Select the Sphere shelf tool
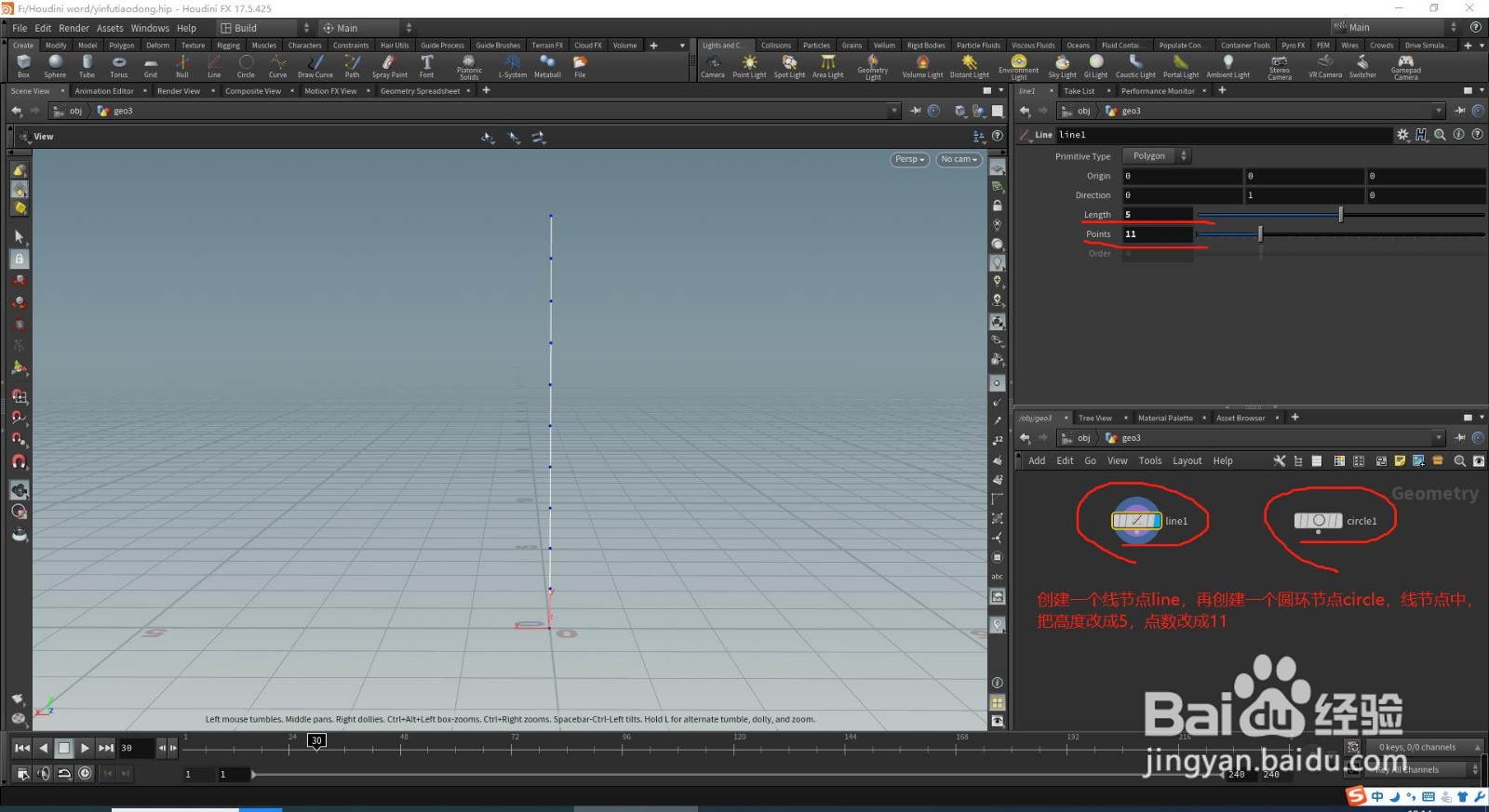This screenshot has height=812, width=1489. coord(55,66)
